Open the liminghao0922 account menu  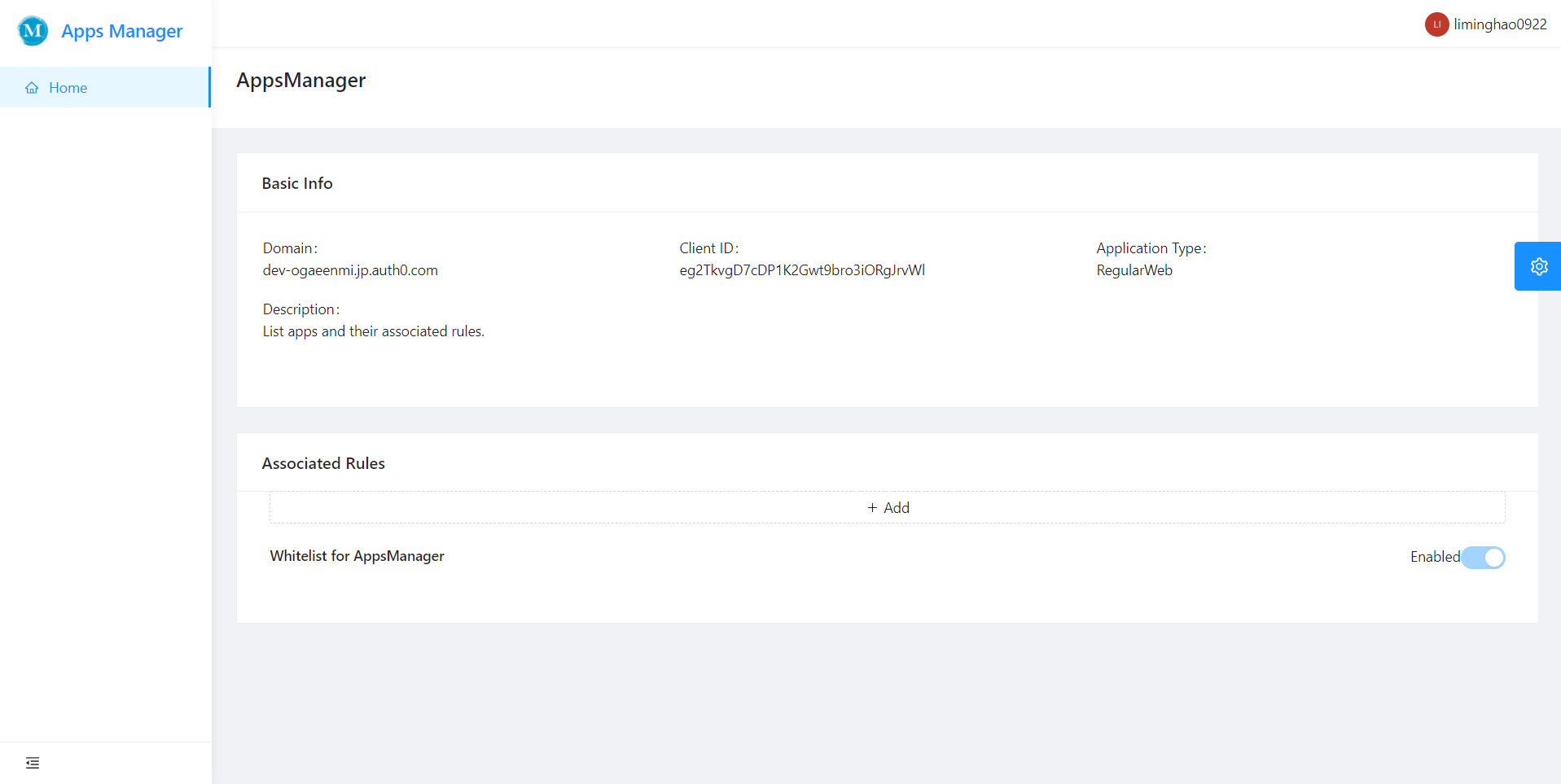click(x=1486, y=24)
